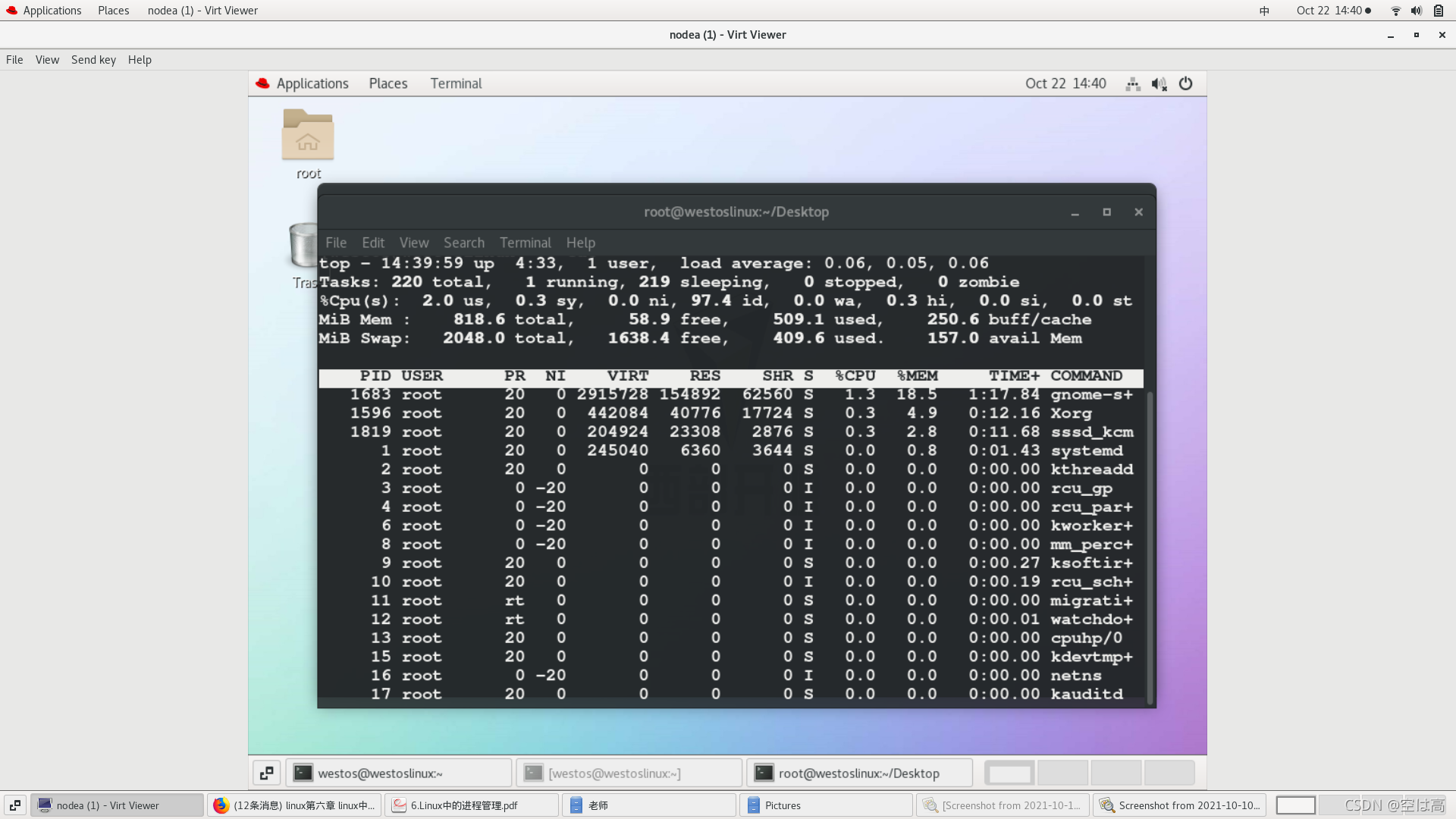1456x819 pixels.
Task: Open the terminal File menu
Action: click(336, 243)
